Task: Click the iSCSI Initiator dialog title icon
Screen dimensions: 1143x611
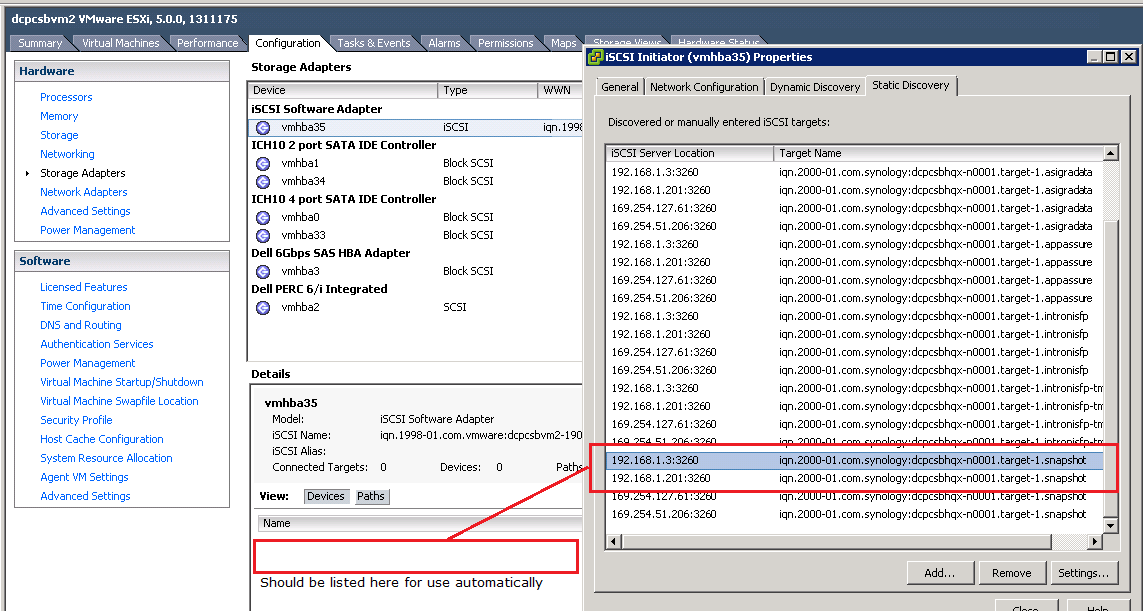Action: [x=596, y=57]
